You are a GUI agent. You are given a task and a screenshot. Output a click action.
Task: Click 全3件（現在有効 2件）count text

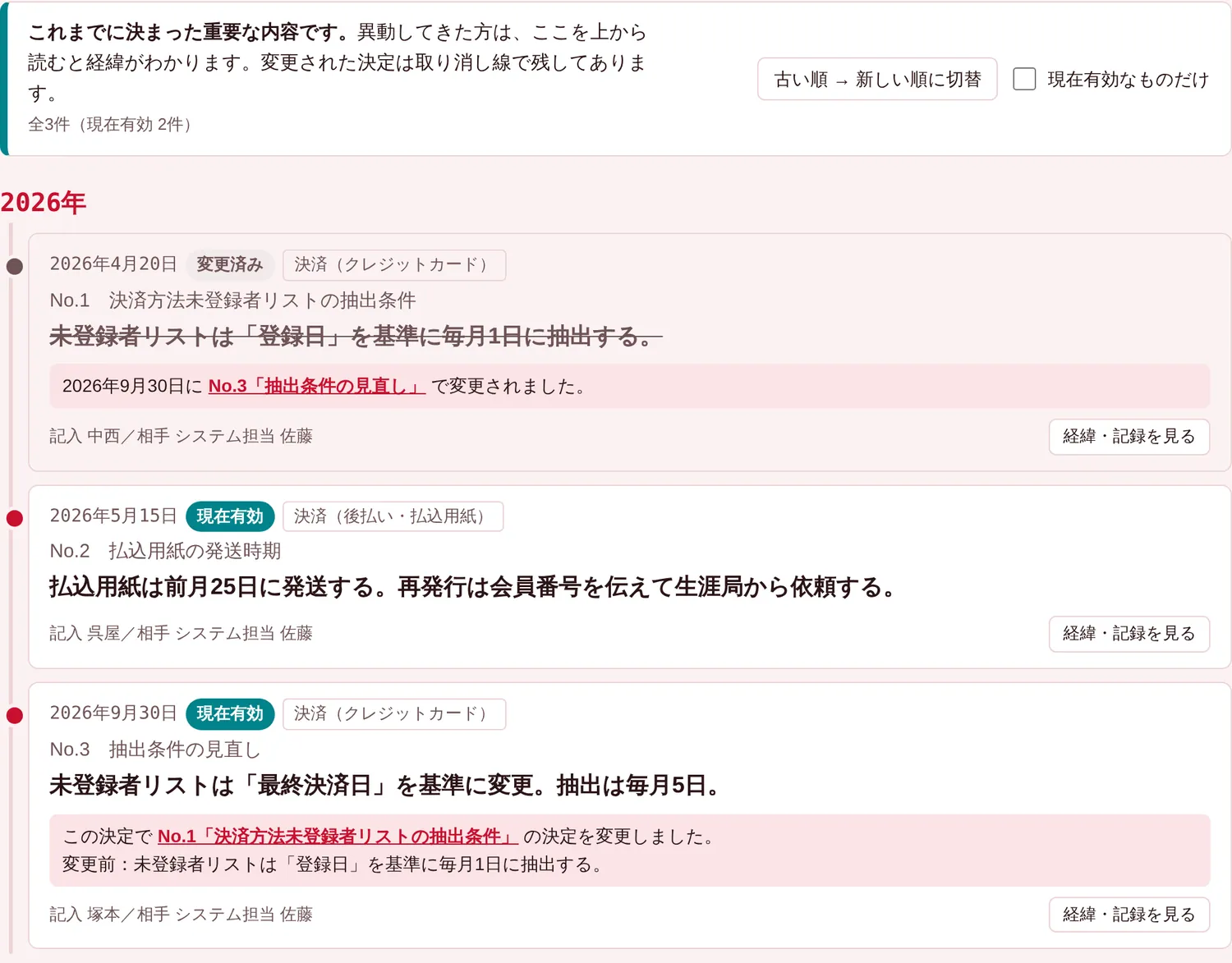(114, 124)
